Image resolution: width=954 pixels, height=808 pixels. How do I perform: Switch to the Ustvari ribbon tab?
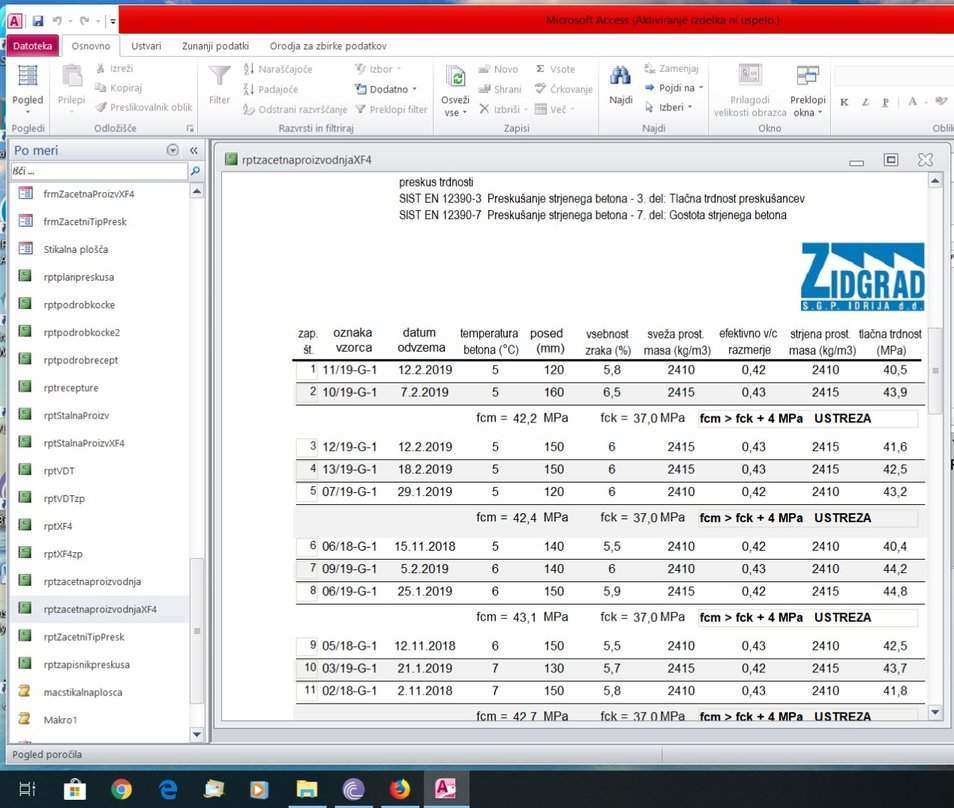146,46
